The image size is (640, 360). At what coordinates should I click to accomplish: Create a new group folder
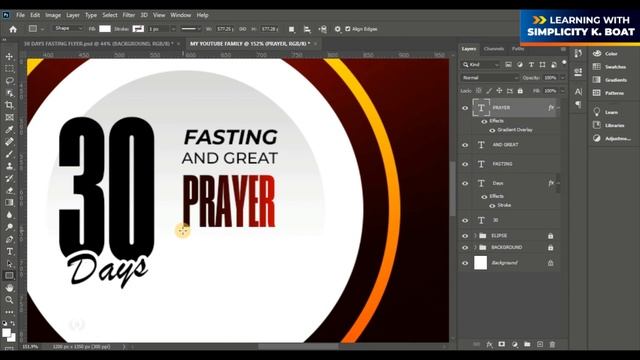(527, 344)
